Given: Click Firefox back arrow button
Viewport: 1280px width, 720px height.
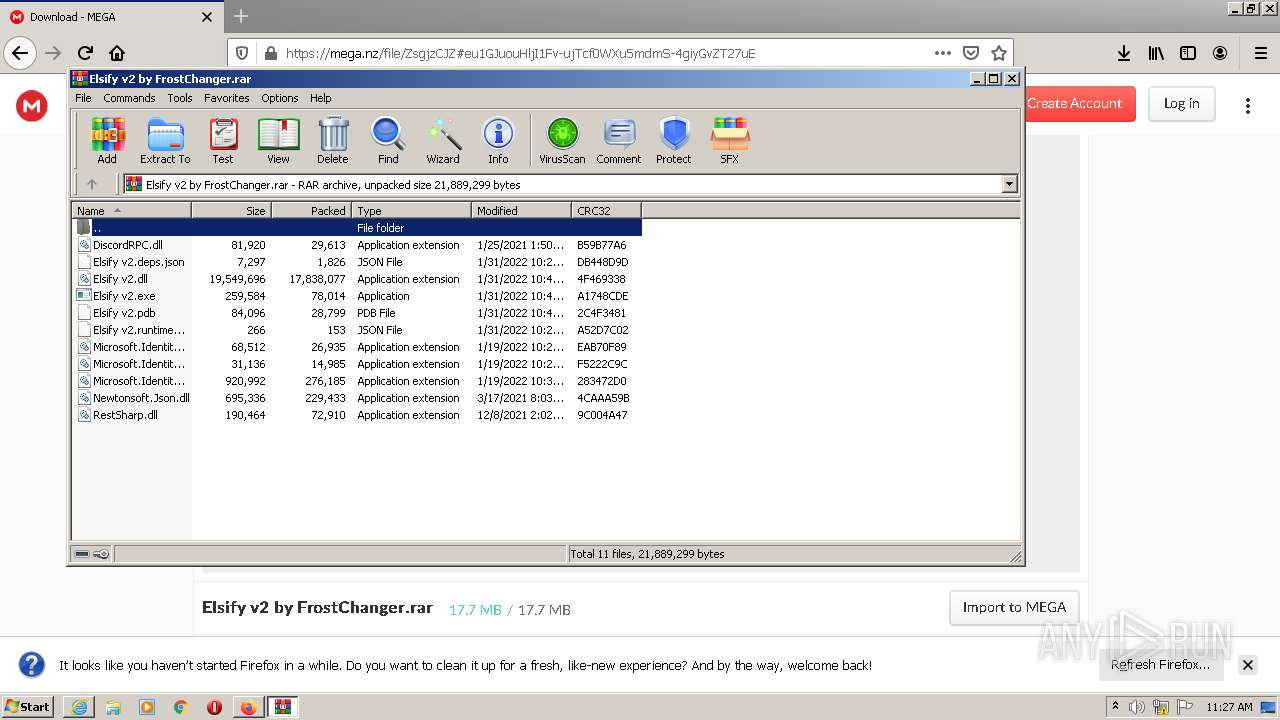Looking at the screenshot, I should 20,53.
